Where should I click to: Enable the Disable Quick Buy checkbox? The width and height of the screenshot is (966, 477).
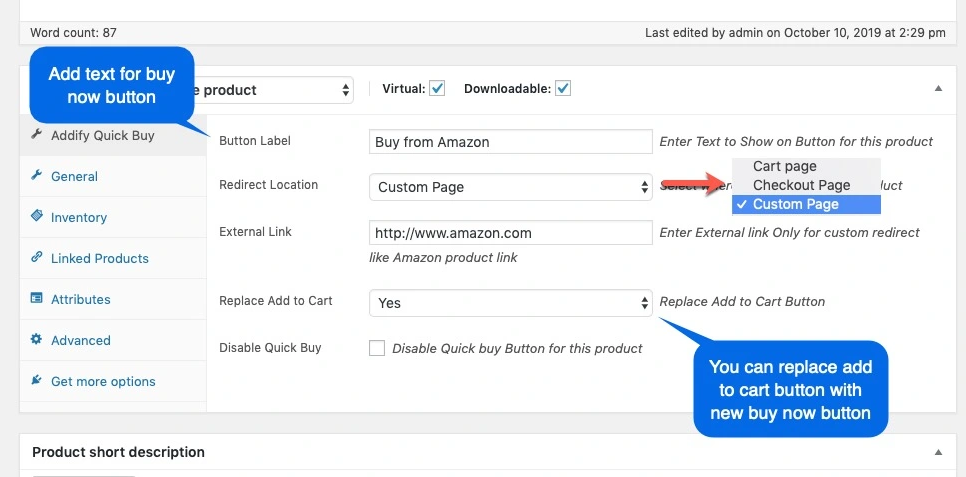click(377, 348)
